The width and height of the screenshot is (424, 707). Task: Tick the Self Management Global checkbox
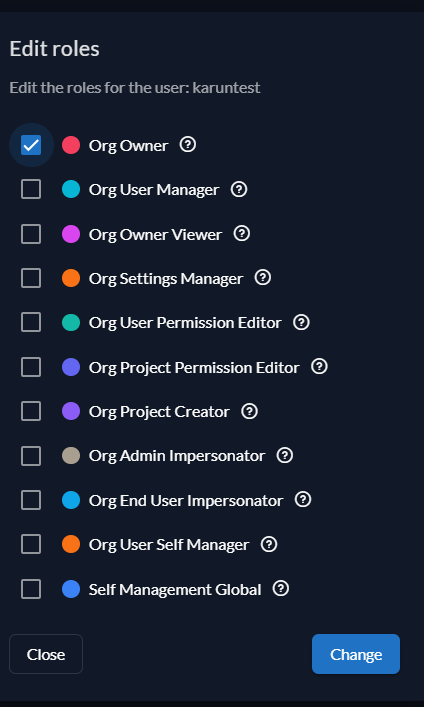point(31,589)
